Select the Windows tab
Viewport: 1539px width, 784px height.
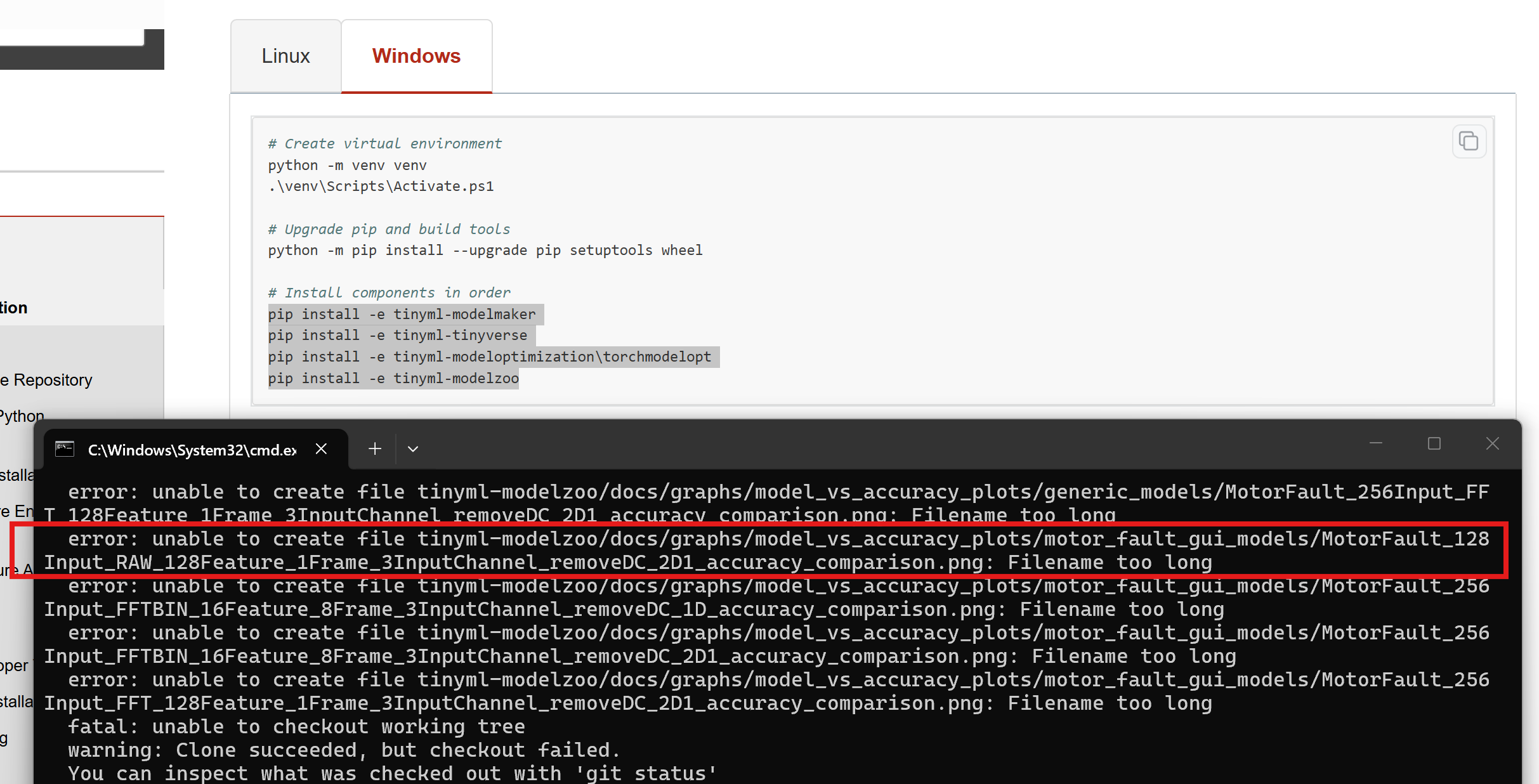[x=417, y=56]
